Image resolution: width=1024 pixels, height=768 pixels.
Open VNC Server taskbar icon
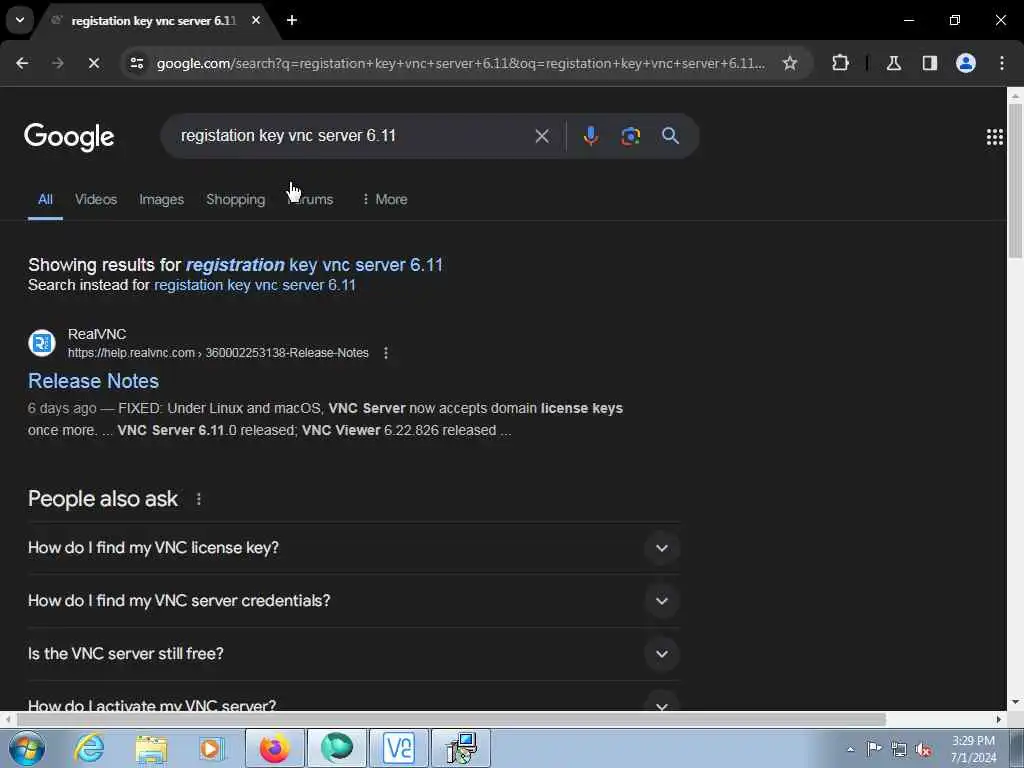click(398, 748)
